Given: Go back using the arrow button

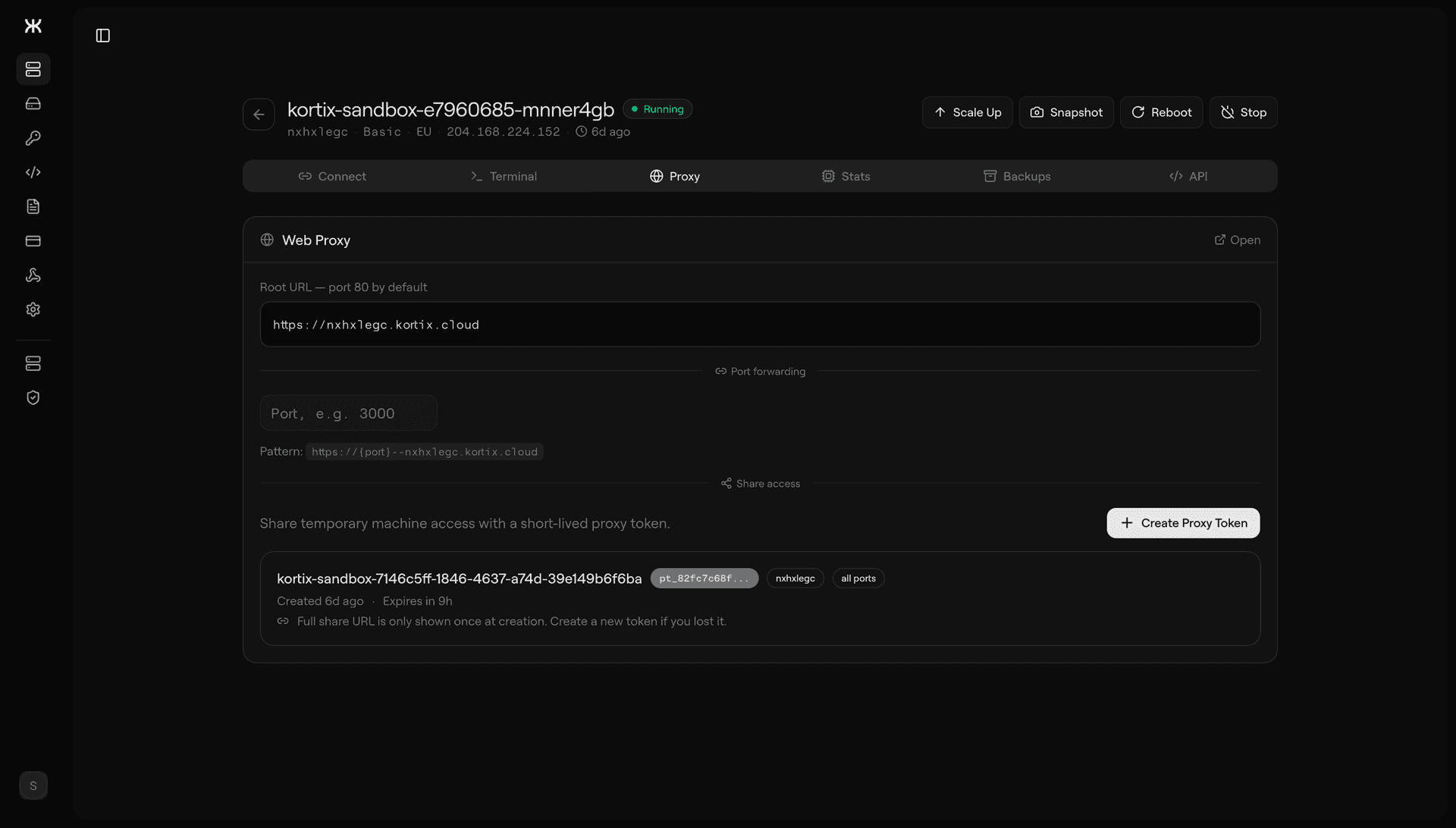Looking at the screenshot, I should tap(259, 114).
